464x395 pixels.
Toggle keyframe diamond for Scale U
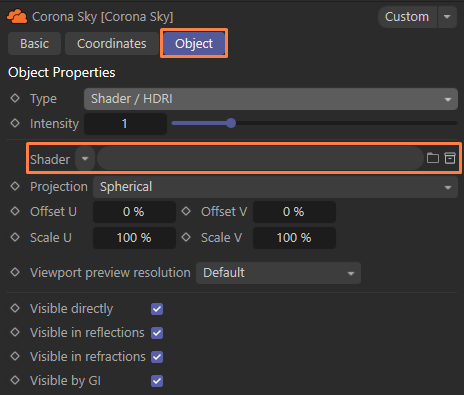coord(15,237)
